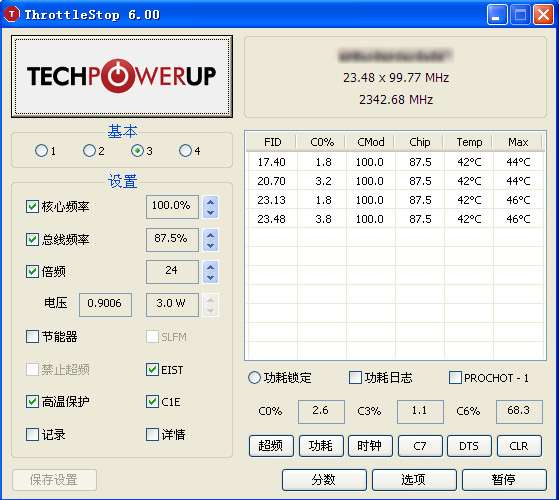Decrease 总线频率 with the down arrow

pyautogui.click(x=210, y=246)
